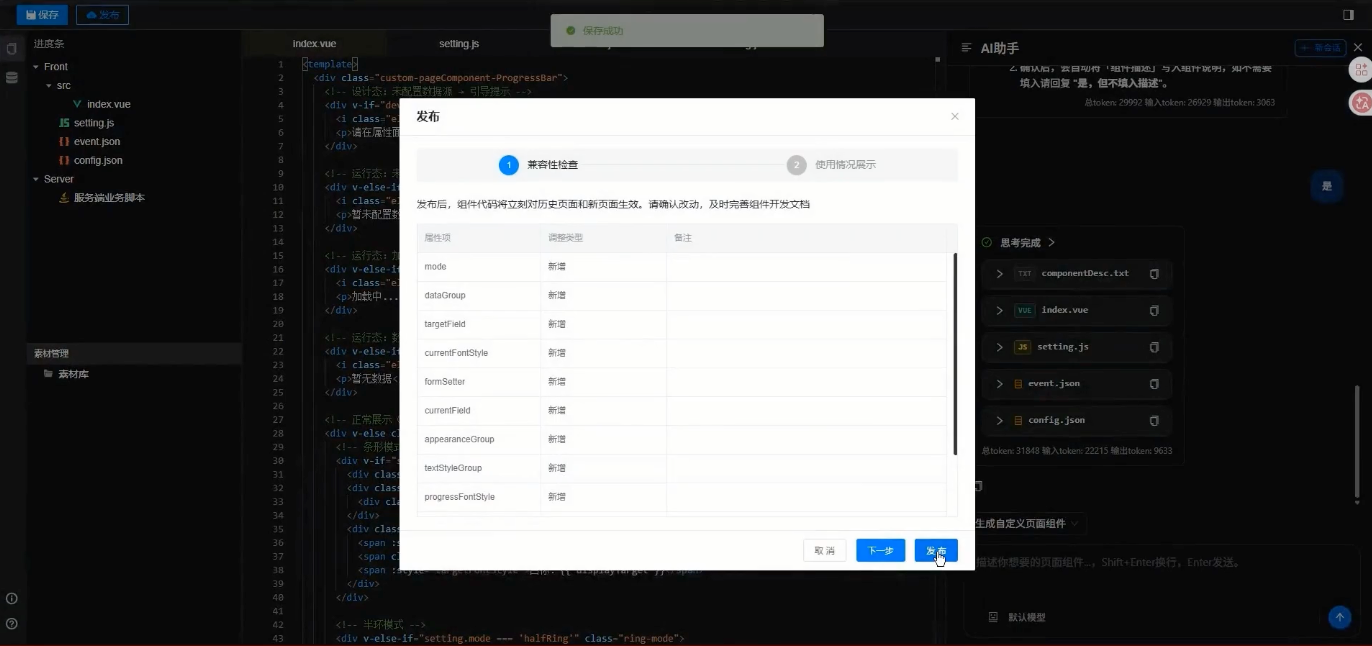Copy the componentDesc.txt content
1372x646 pixels.
coord(1154,274)
